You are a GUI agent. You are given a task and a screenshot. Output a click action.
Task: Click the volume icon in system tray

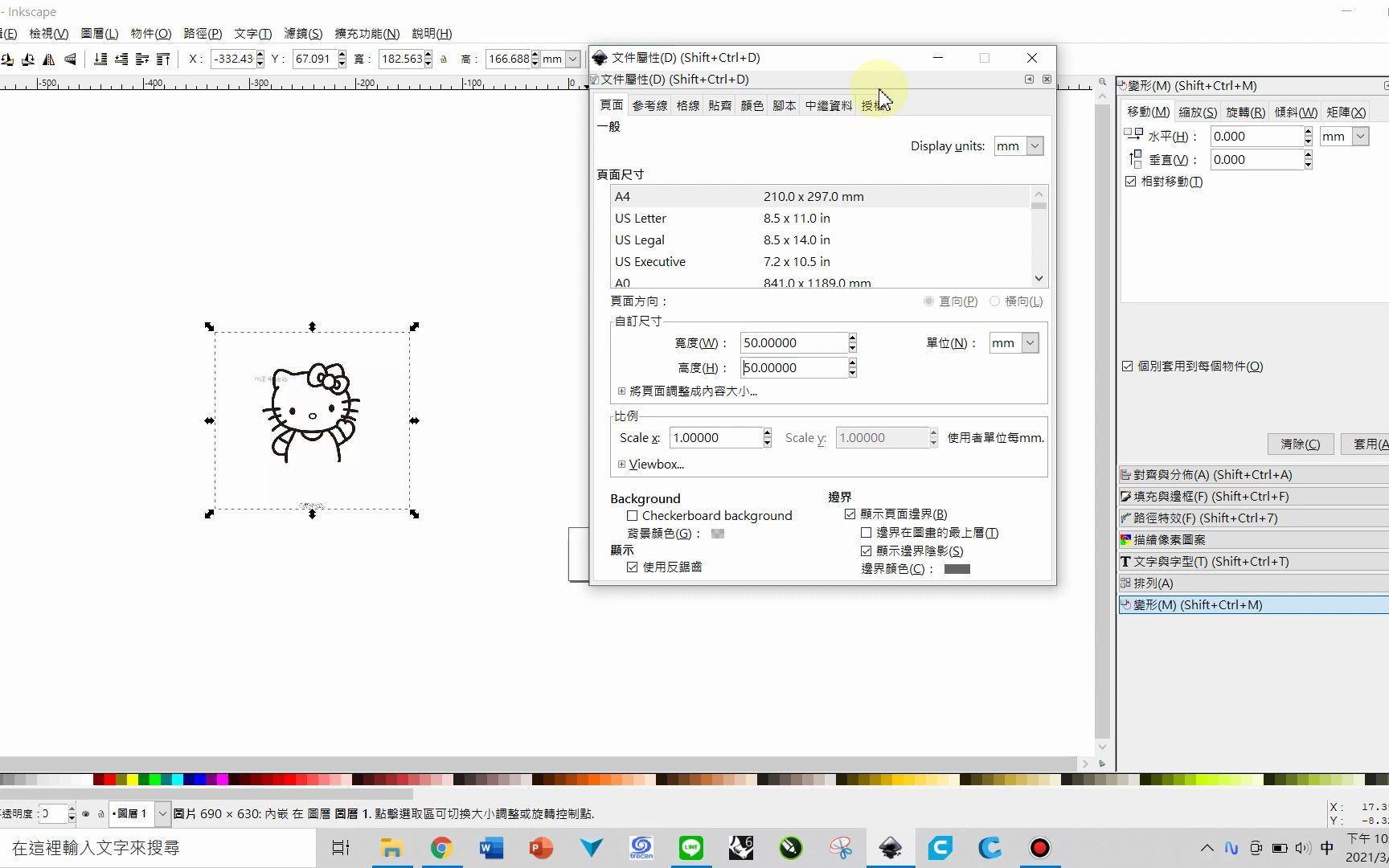tap(1303, 848)
